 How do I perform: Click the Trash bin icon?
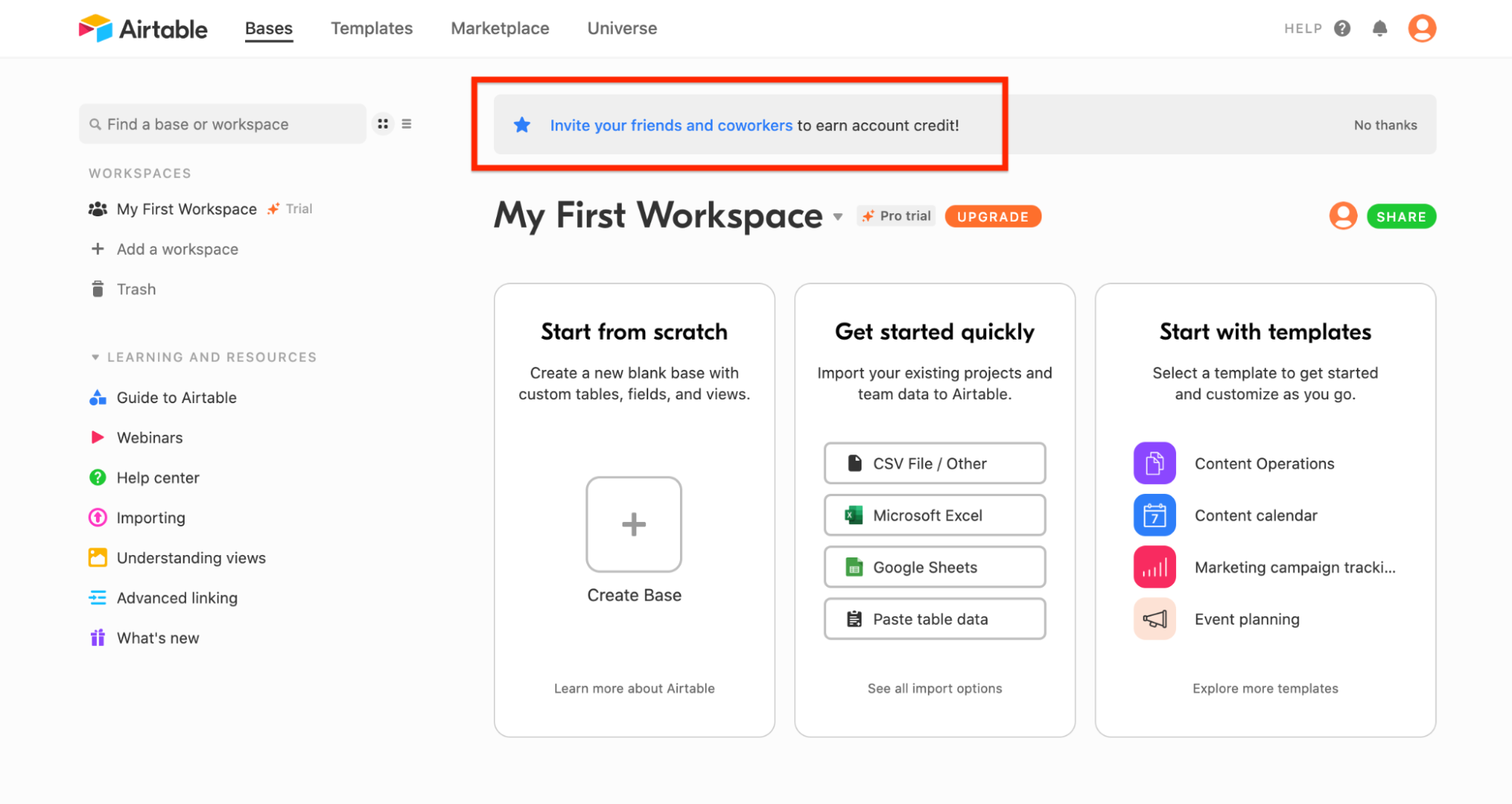[98, 289]
